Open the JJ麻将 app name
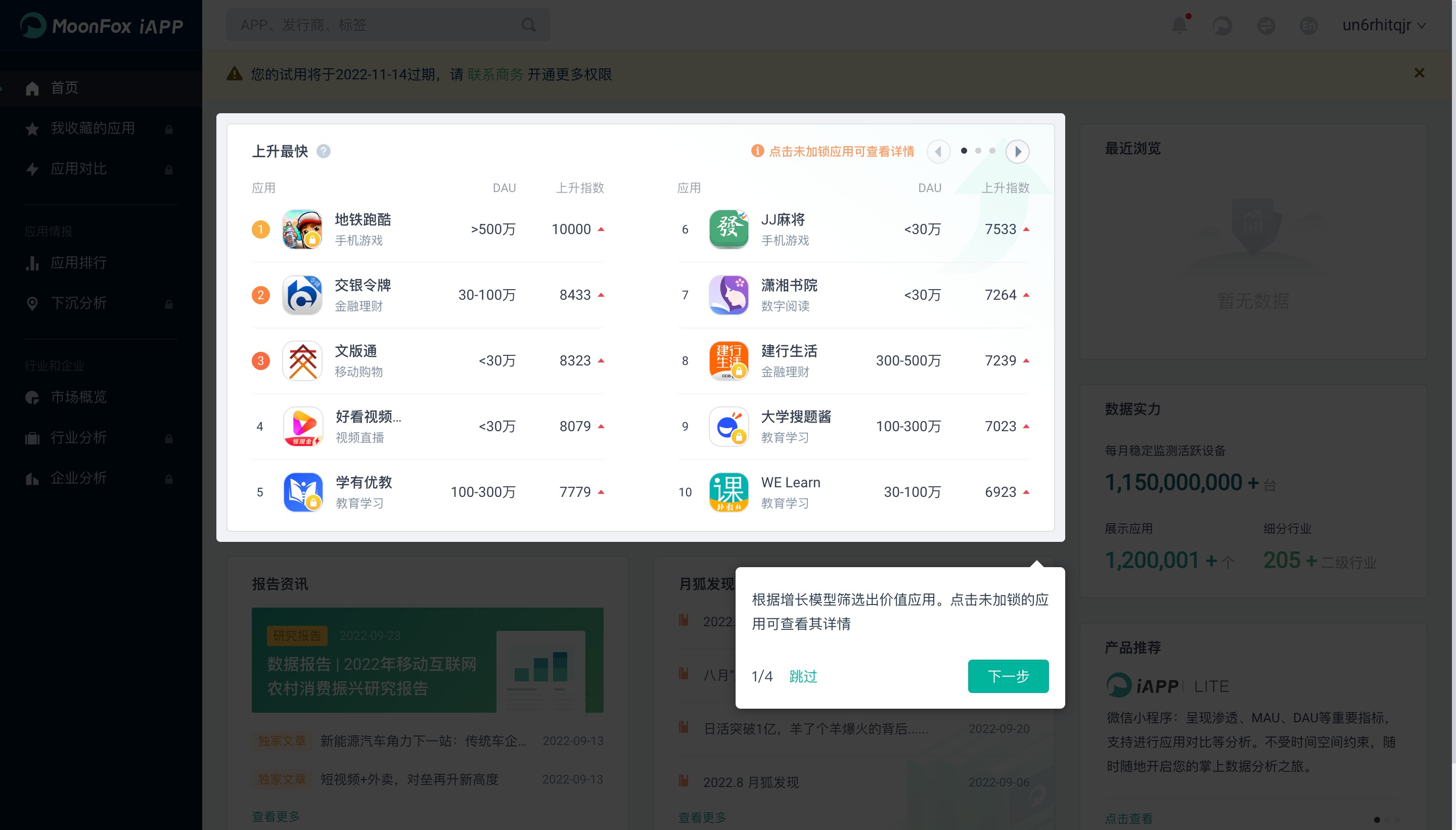This screenshot has width=1456, height=830. coord(783,219)
